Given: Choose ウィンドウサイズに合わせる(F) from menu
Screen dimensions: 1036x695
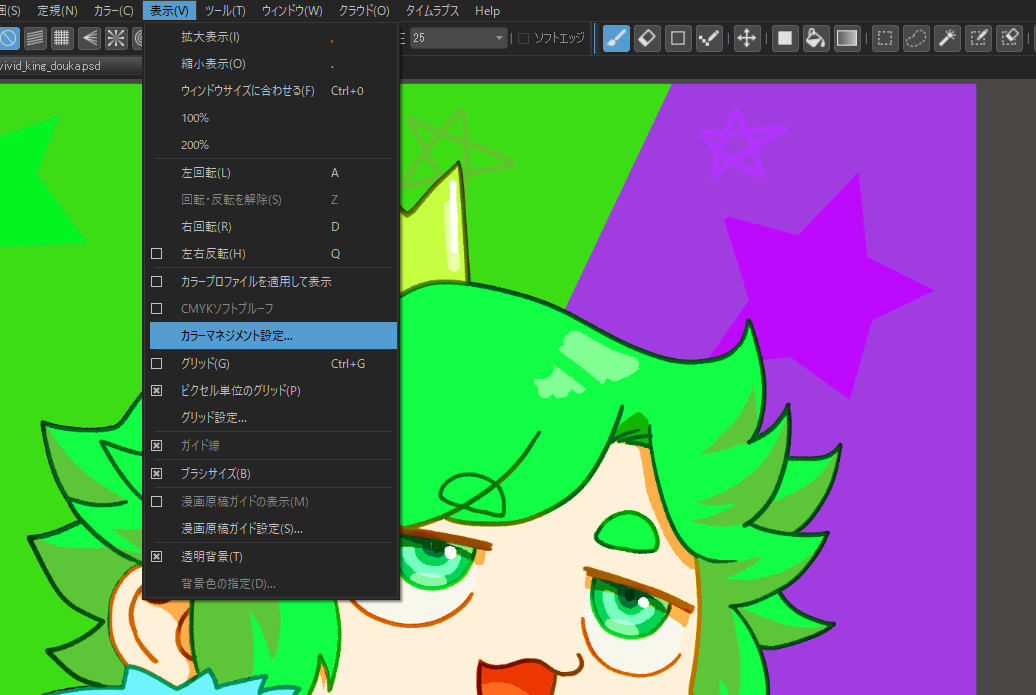Looking at the screenshot, I should [x=247, y=91].
